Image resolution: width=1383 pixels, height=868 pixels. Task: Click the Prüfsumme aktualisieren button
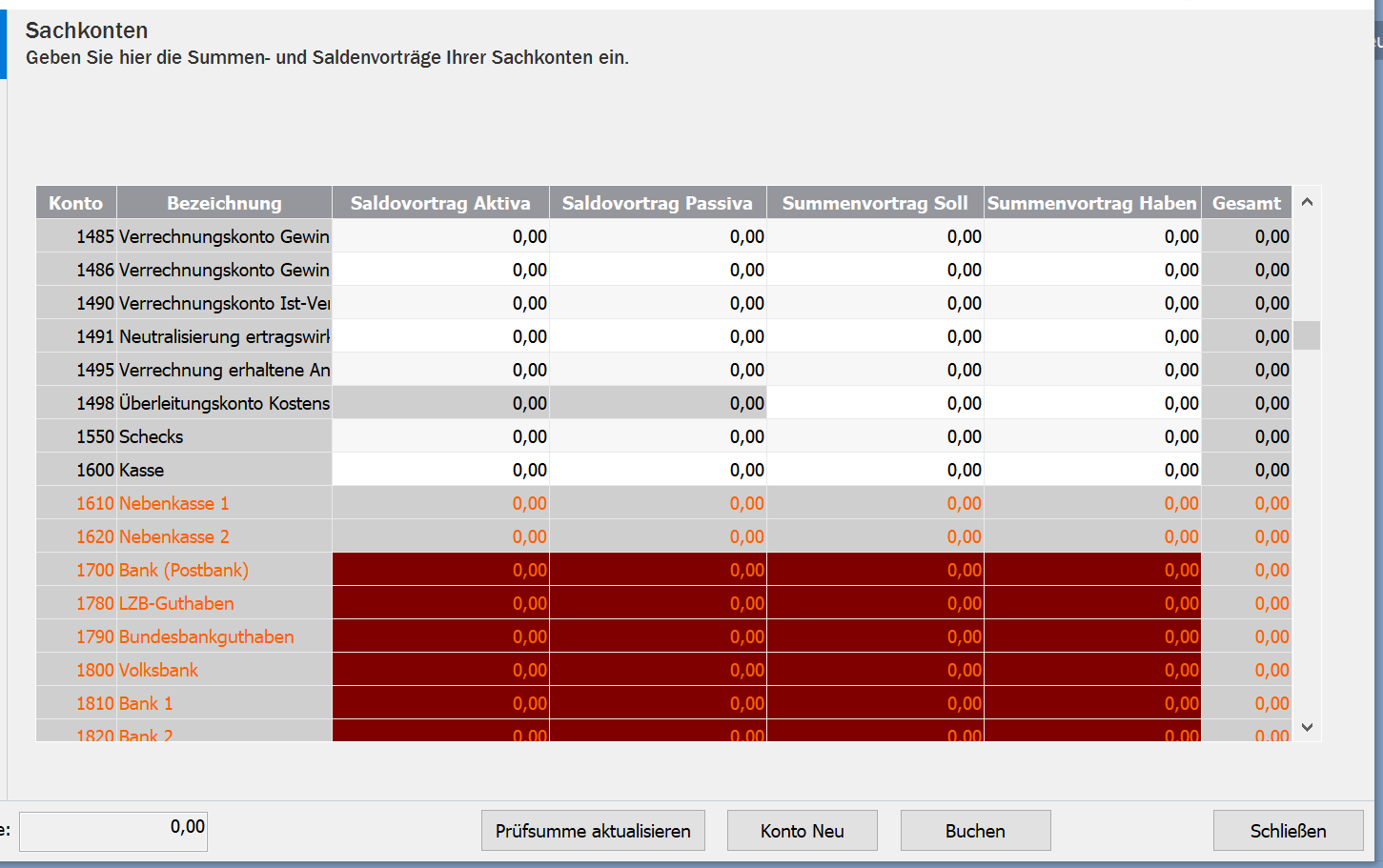coord(593,830)
